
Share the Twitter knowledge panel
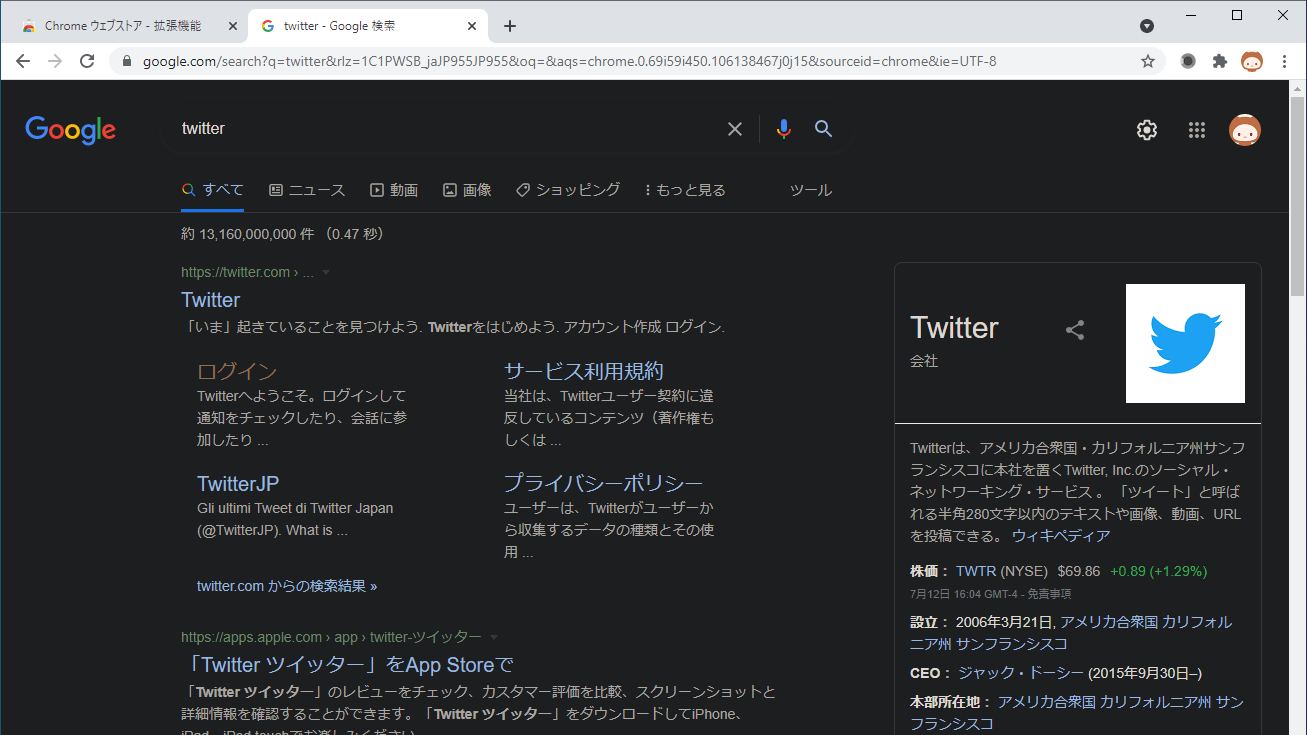pyautogui.click(x=1075, y=330)
